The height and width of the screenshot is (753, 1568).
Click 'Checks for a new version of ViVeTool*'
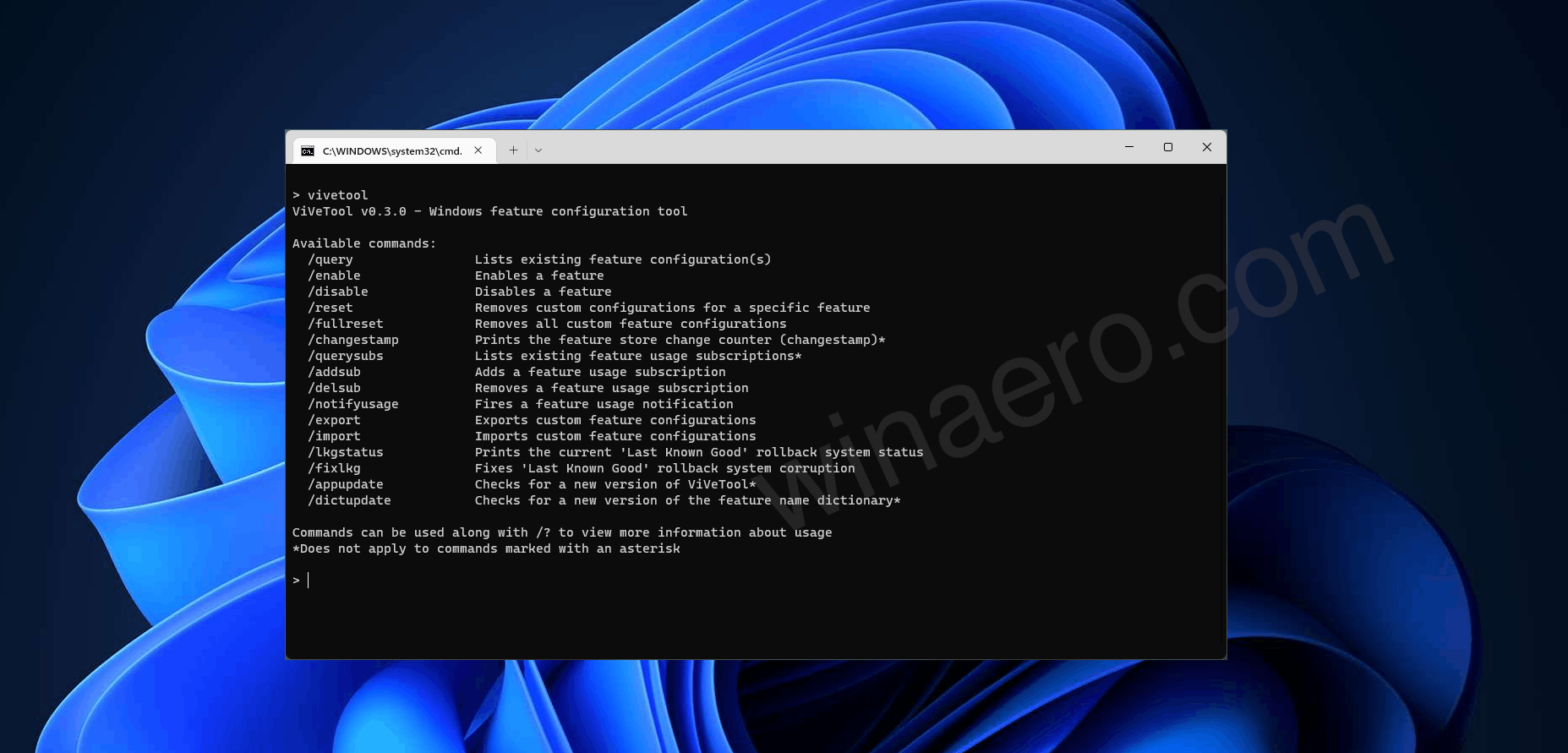point(615,484)
